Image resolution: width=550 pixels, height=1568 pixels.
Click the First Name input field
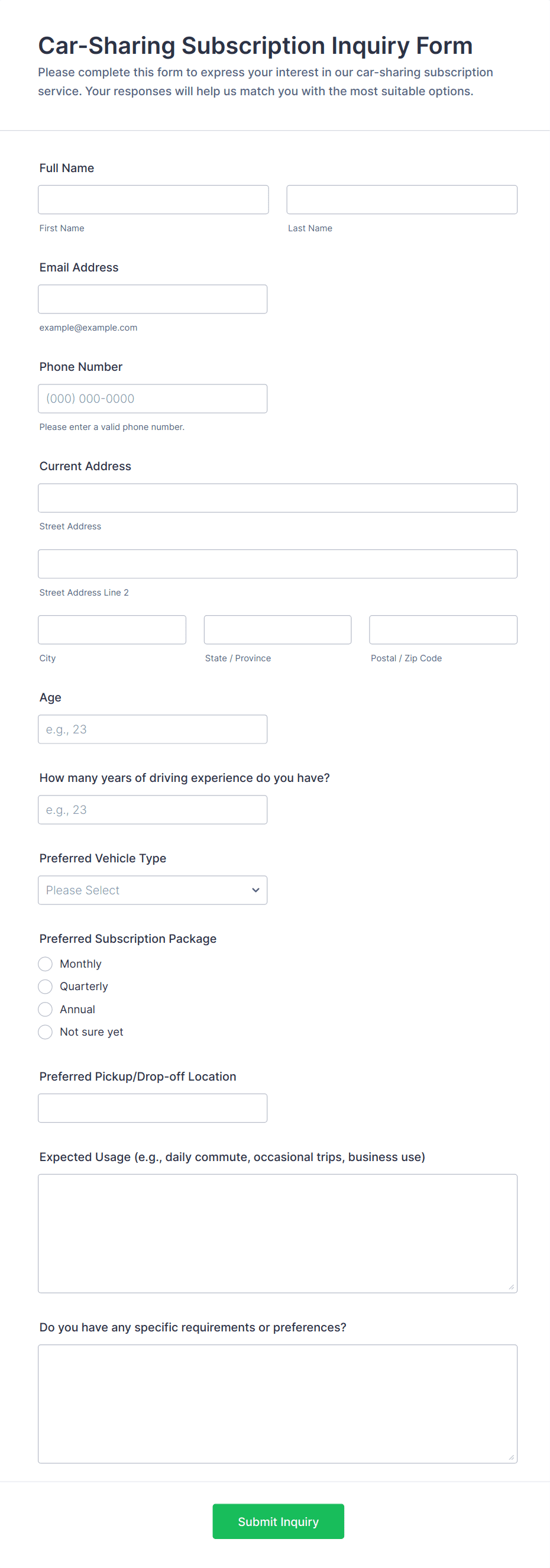click(x=153, y=200)
